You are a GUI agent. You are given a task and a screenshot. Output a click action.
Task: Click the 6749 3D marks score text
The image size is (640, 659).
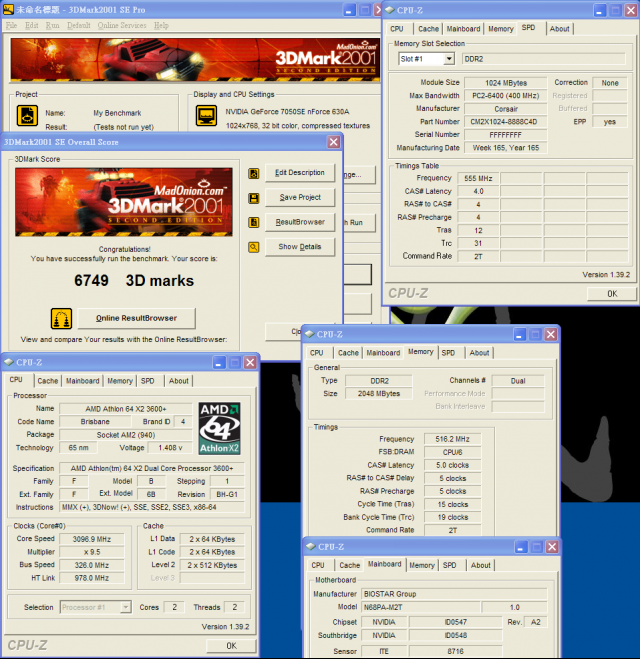click(134, 280)
